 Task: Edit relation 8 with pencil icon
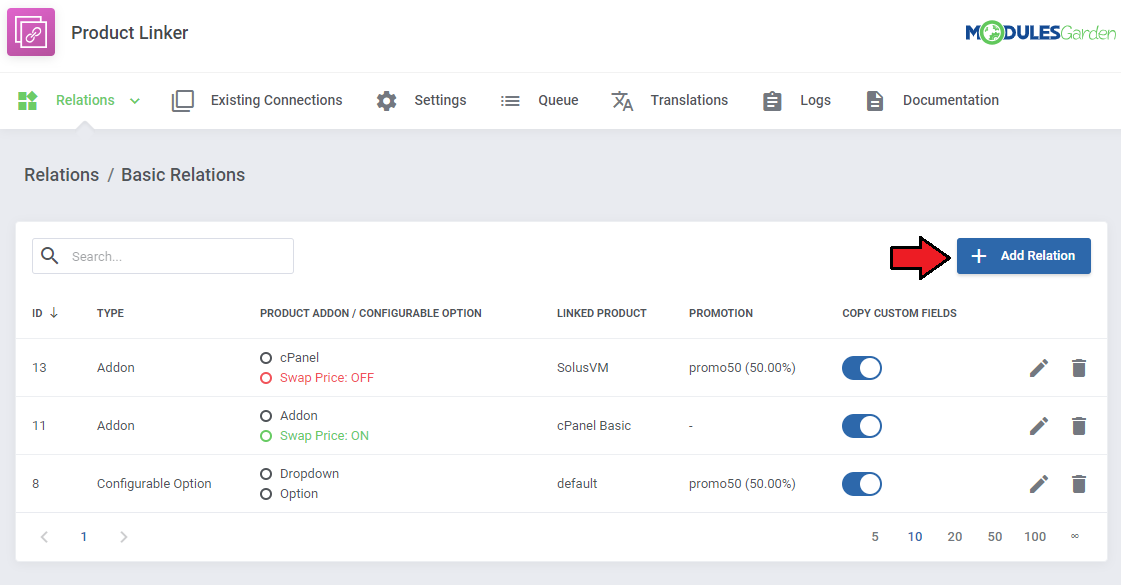[x=1039, y=483]
